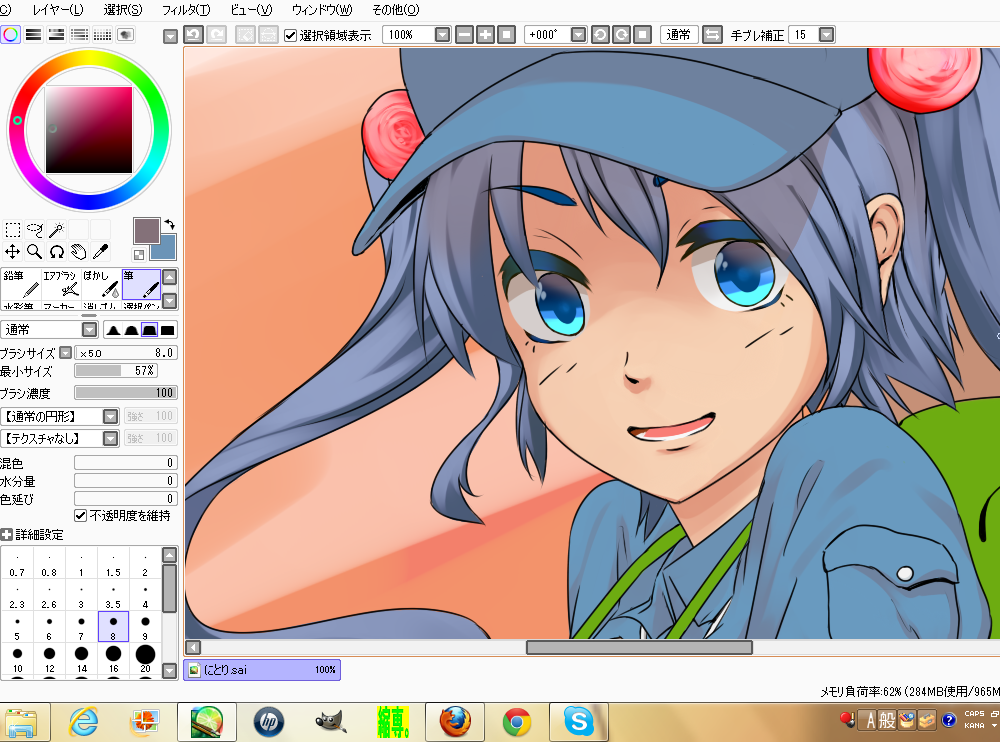This screenshot has height=742, width=1000.
Task: Open the ウィンドウ(W) menu
Action: tap(322, 10)
